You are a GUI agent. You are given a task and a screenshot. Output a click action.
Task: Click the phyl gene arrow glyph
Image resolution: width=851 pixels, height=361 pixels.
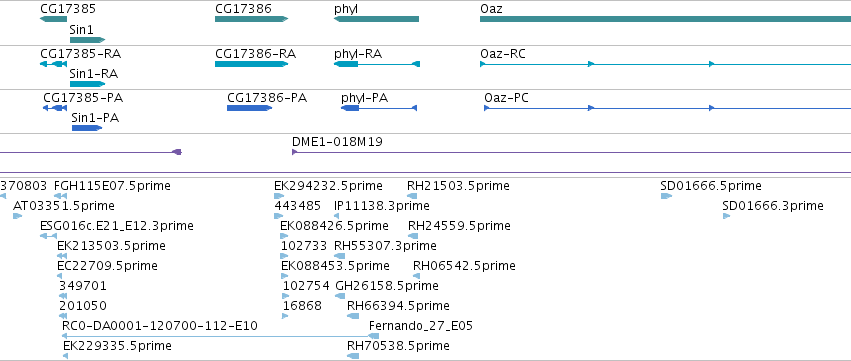point(376,19)
